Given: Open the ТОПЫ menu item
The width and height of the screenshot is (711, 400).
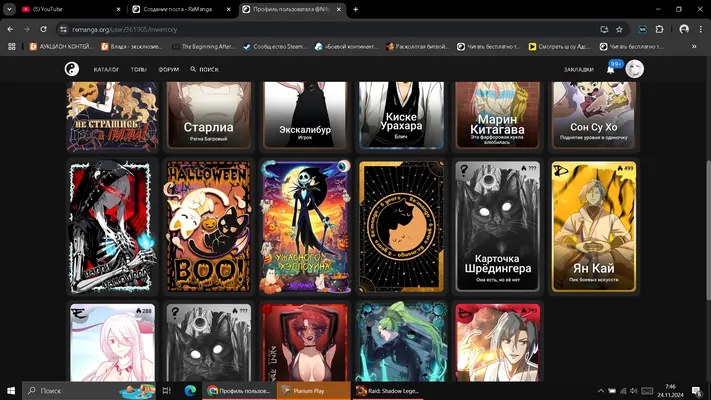Looking at the screenshot, I should coord(138,69).
